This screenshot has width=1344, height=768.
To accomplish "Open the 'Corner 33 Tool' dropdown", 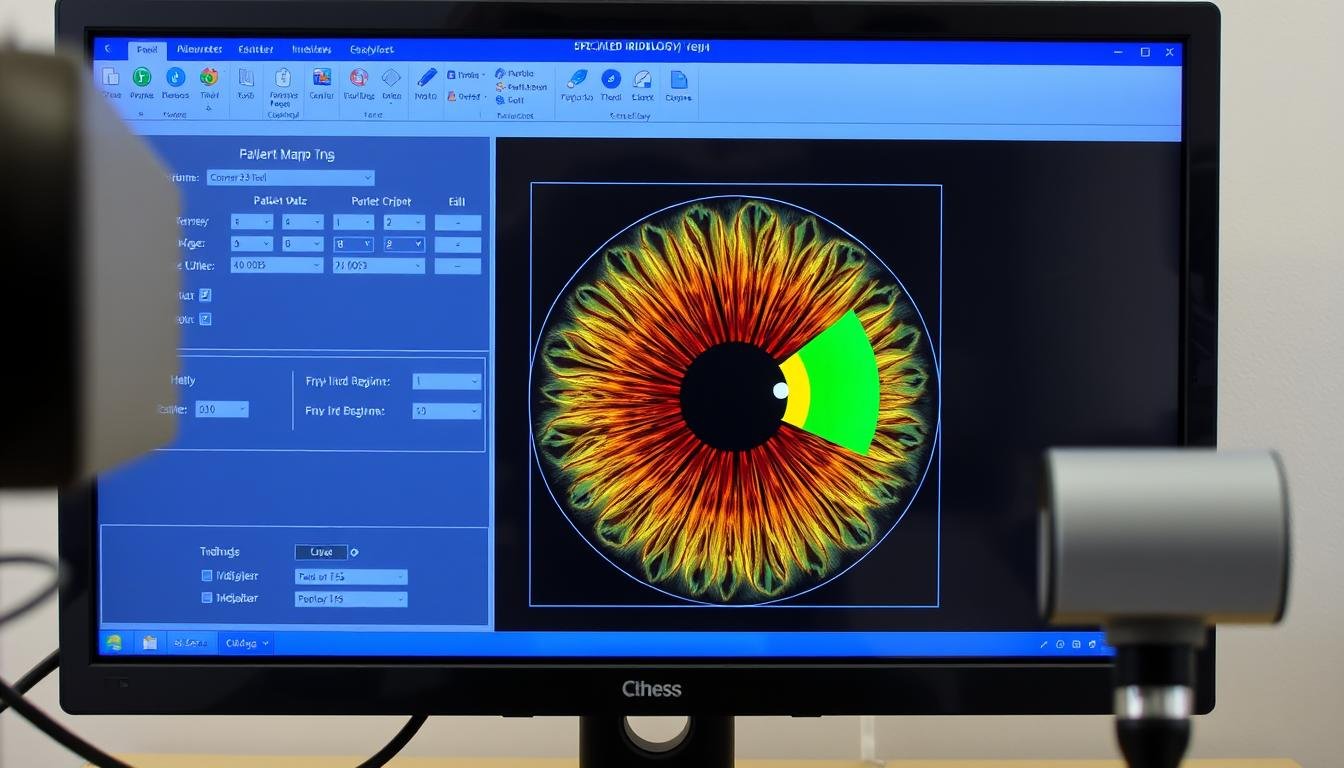I will tap(290, 178).
